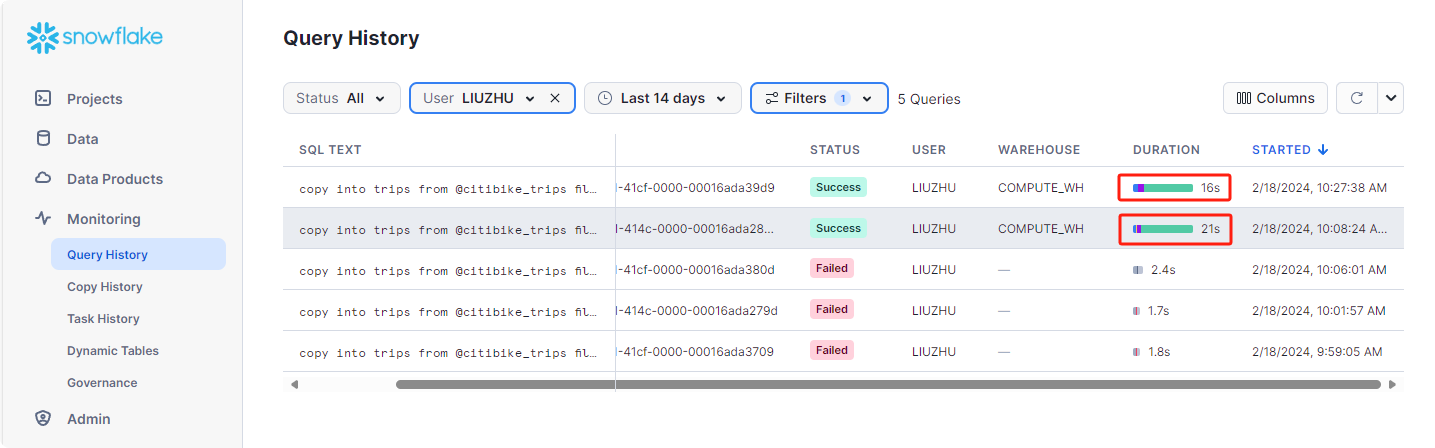Open Projects via its terminal icon
This screenshot has width=1435, height=448.
click(43, 99)
